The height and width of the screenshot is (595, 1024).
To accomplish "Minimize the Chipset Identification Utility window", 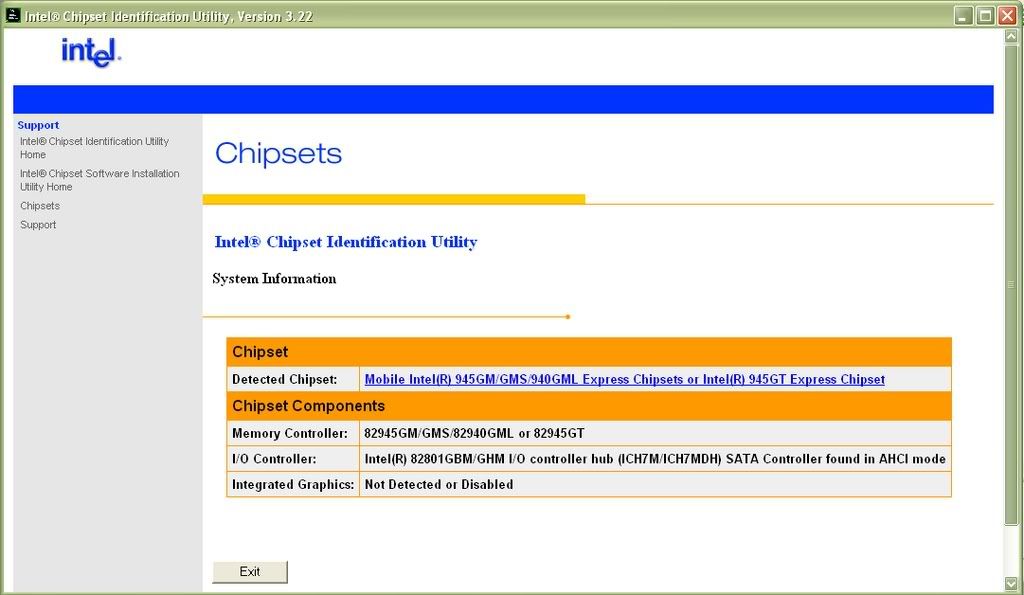I will coord(963,15).
